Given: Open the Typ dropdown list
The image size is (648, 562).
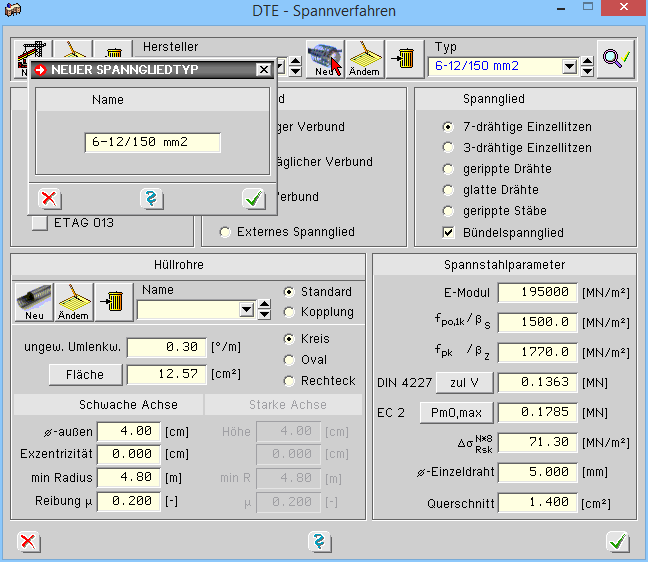Looking at the screenshot, I should 568,67.
